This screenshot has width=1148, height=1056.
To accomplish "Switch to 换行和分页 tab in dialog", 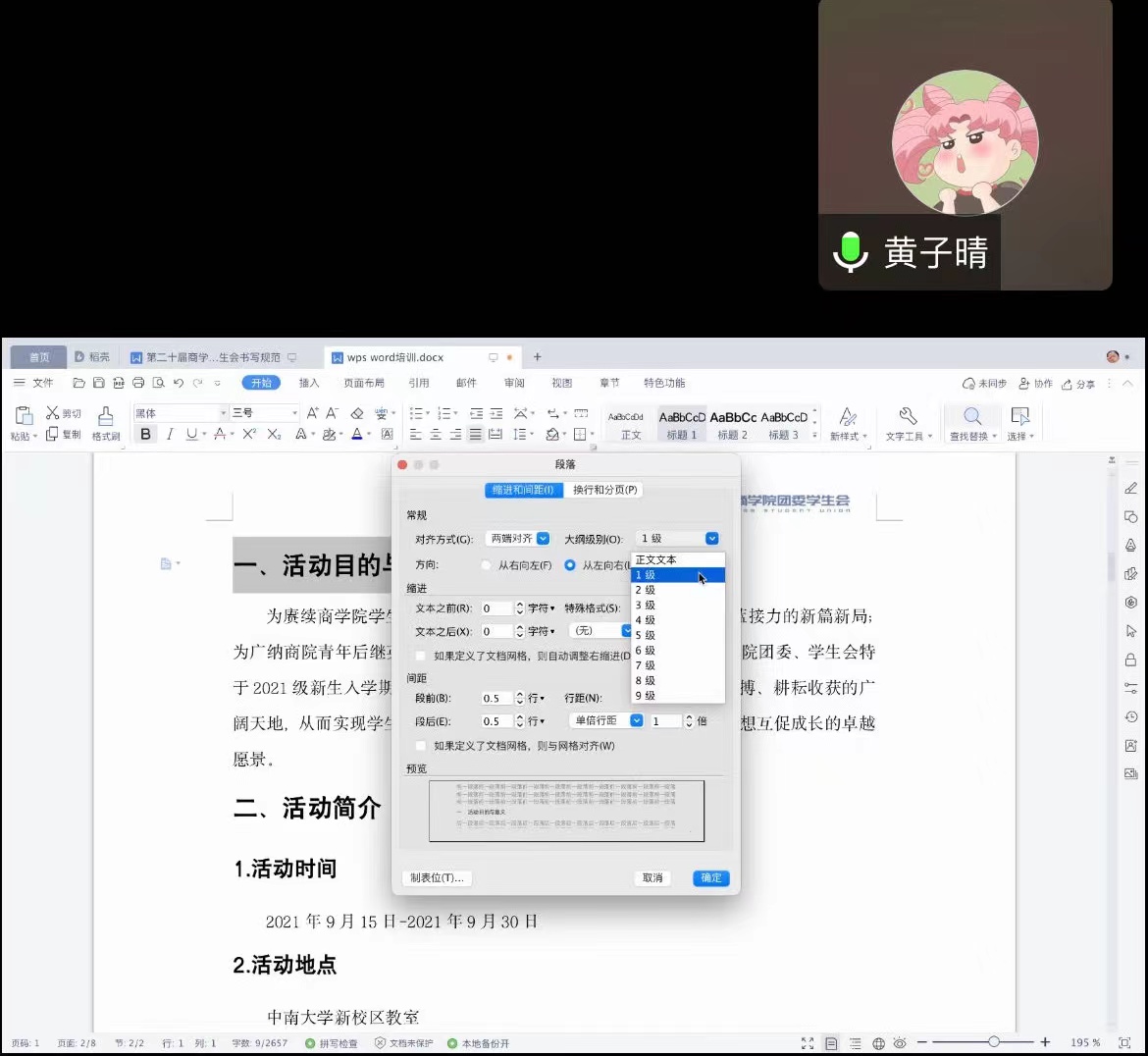I will [x=604, y=490].
